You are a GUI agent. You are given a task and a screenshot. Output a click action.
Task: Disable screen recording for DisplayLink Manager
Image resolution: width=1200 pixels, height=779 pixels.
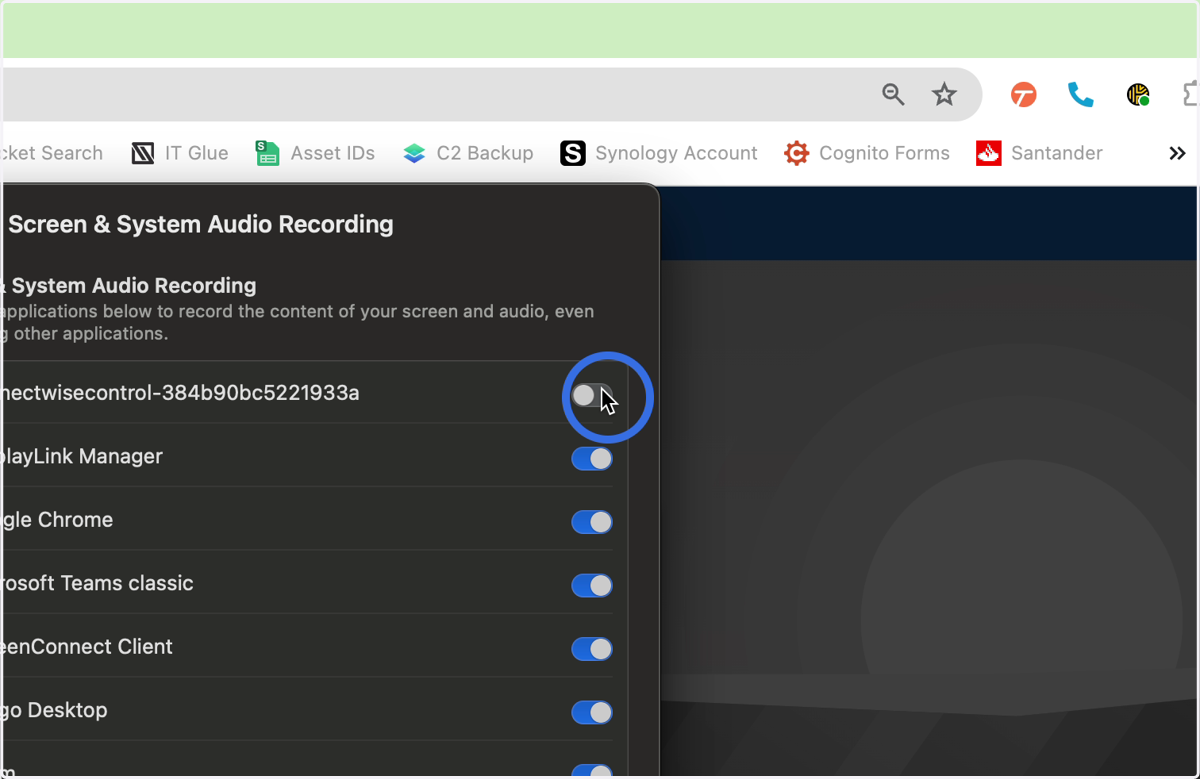[592, 458]
